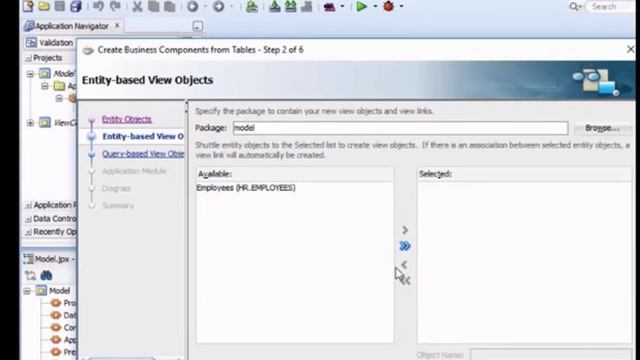This screenshot has width=640, height=360.
Task: Collapse the folder node under Model project
Action: (44, 86)
